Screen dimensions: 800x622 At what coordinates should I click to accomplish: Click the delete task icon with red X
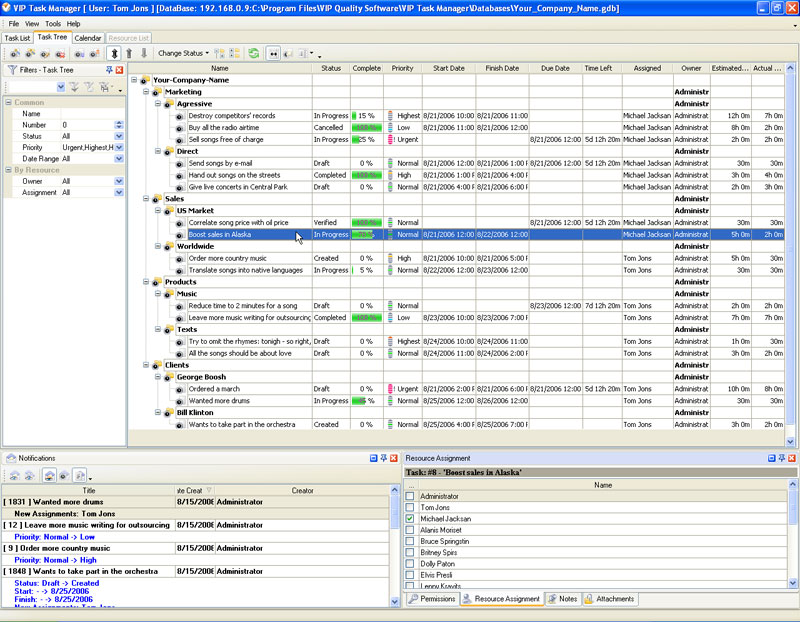point(60,53)
